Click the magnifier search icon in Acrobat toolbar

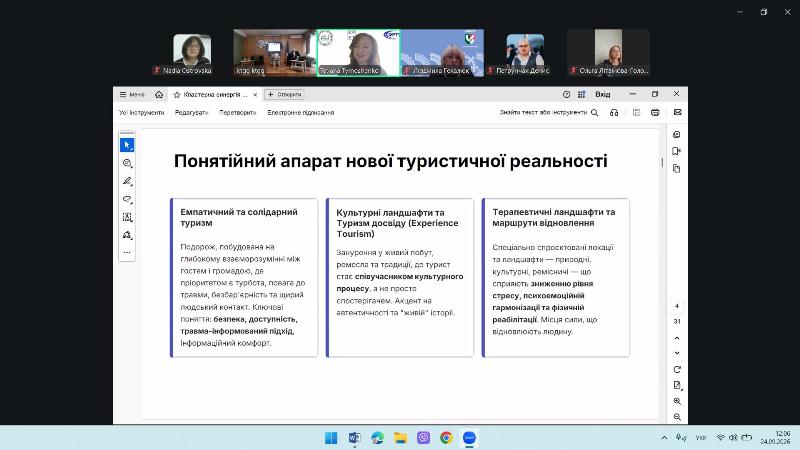[594, 112]
